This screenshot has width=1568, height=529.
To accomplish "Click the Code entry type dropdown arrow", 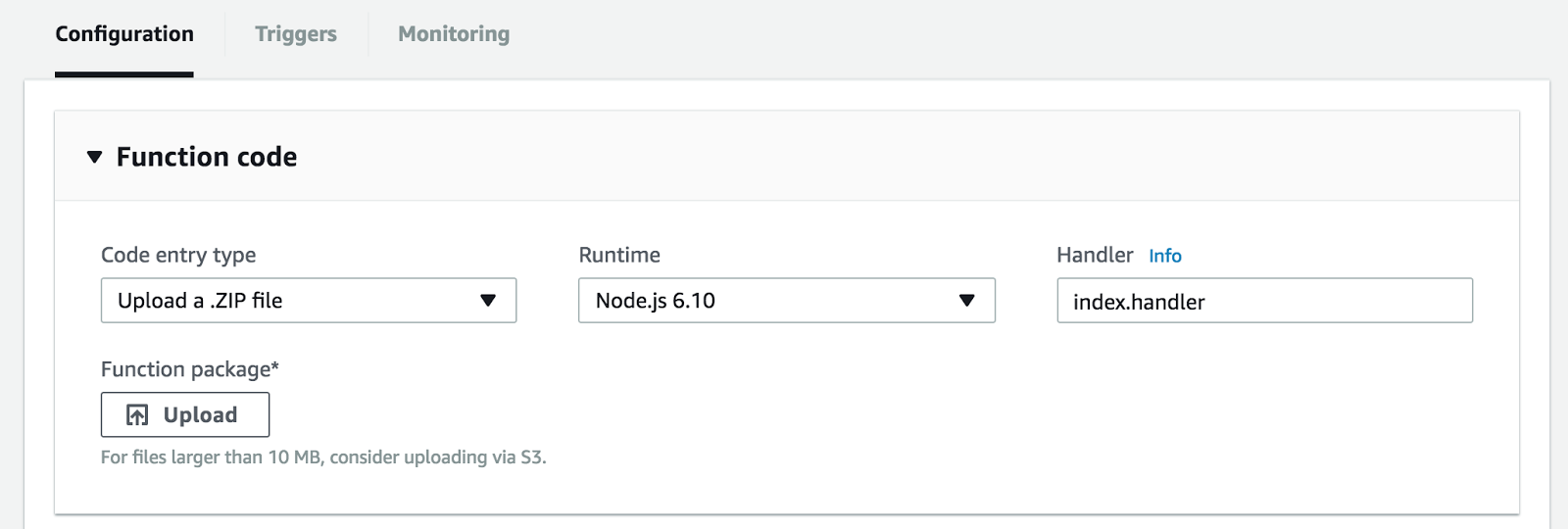I will [488, 301].
